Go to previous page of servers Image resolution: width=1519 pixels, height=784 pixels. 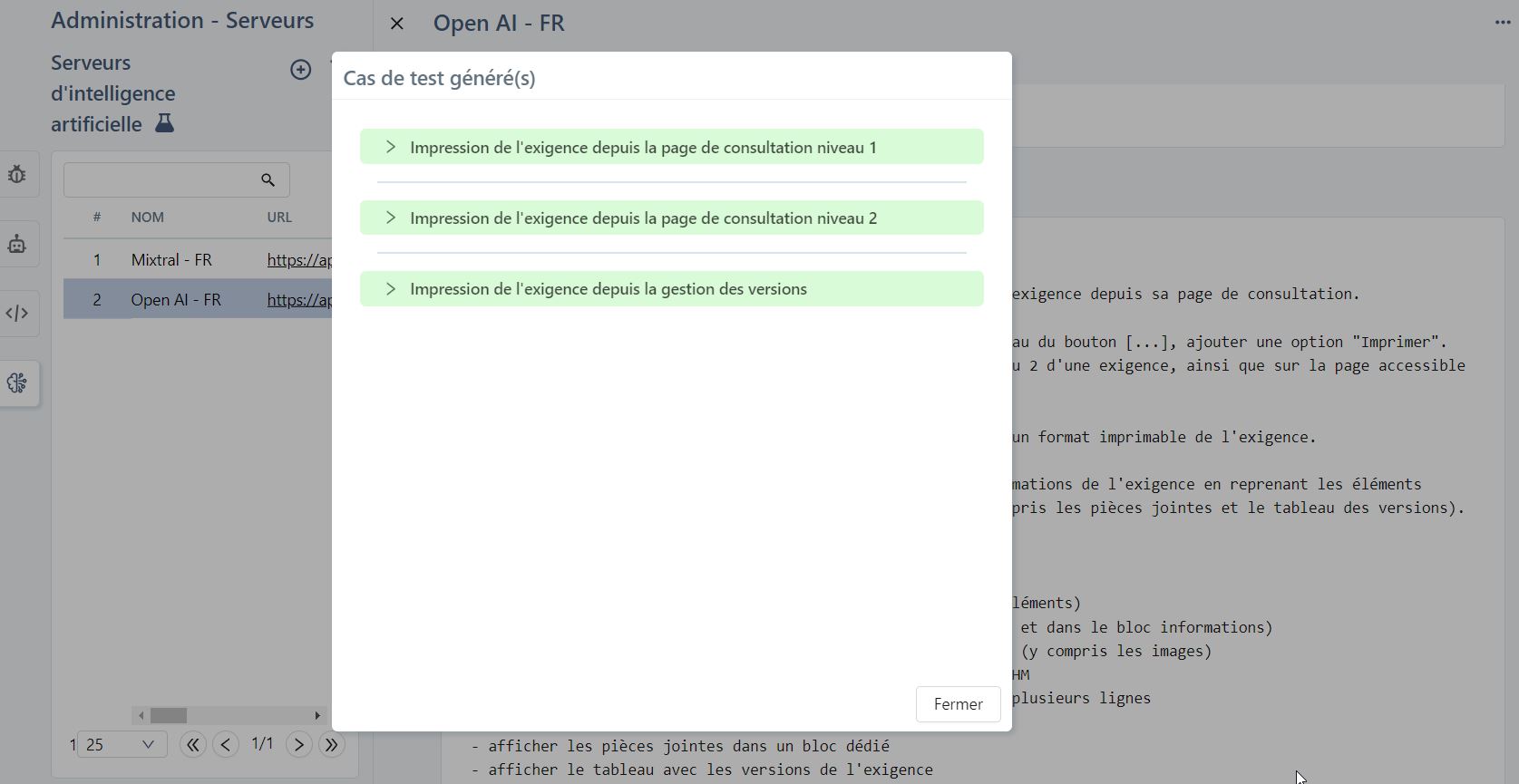(226, 745)
